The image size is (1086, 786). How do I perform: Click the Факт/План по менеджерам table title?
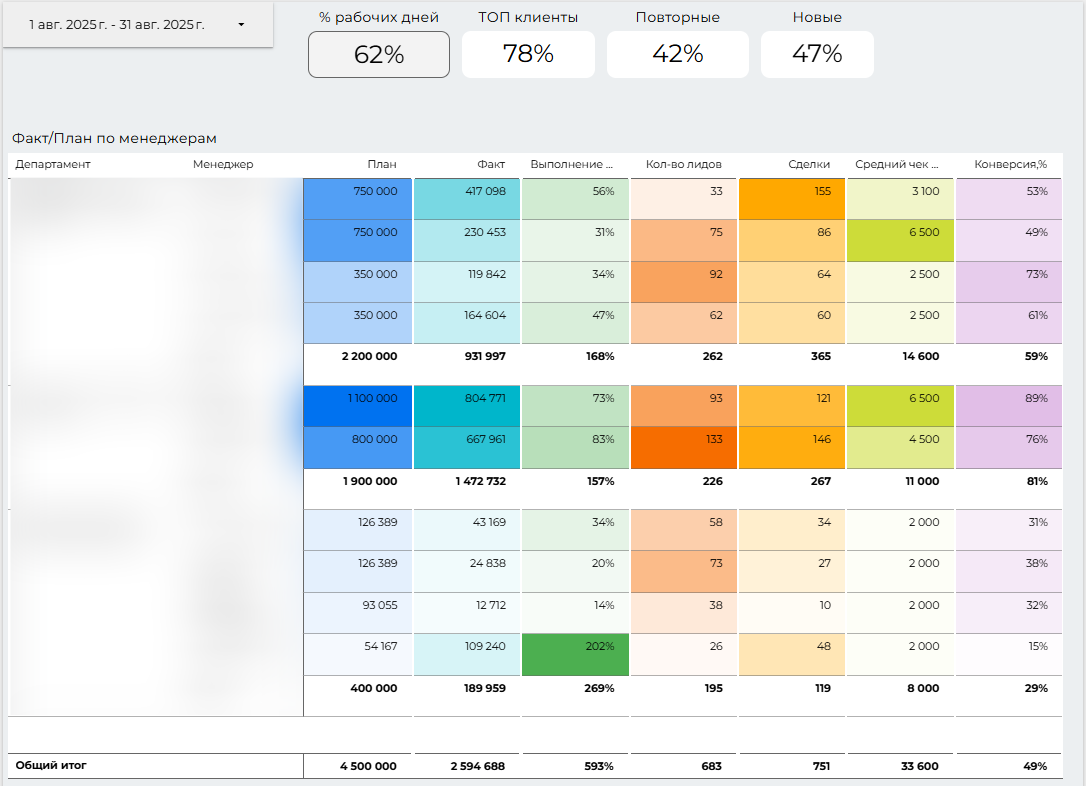pyautogui.click(x=114, y=139)
